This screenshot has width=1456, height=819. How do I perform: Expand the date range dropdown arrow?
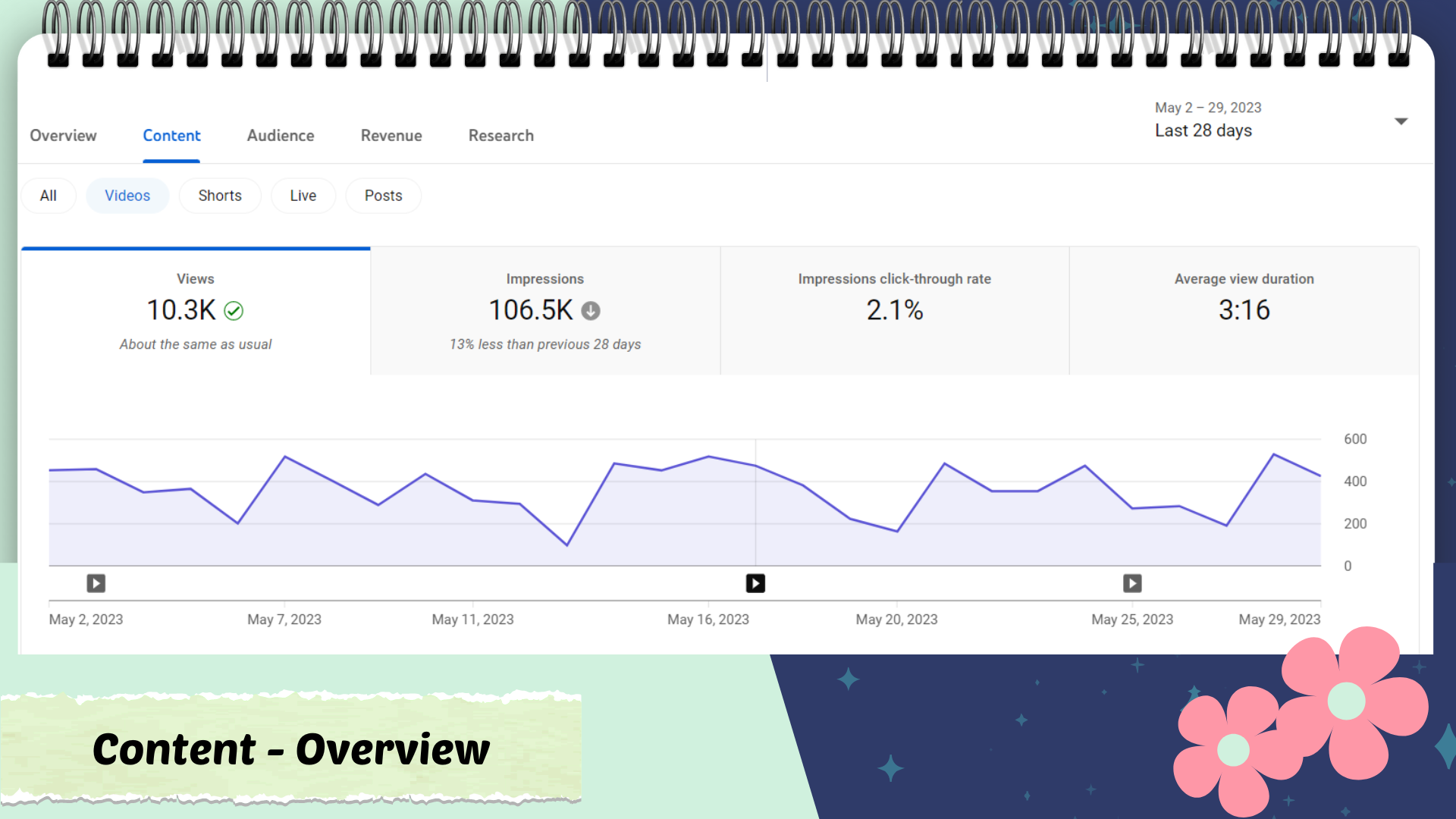(1401, 121)
